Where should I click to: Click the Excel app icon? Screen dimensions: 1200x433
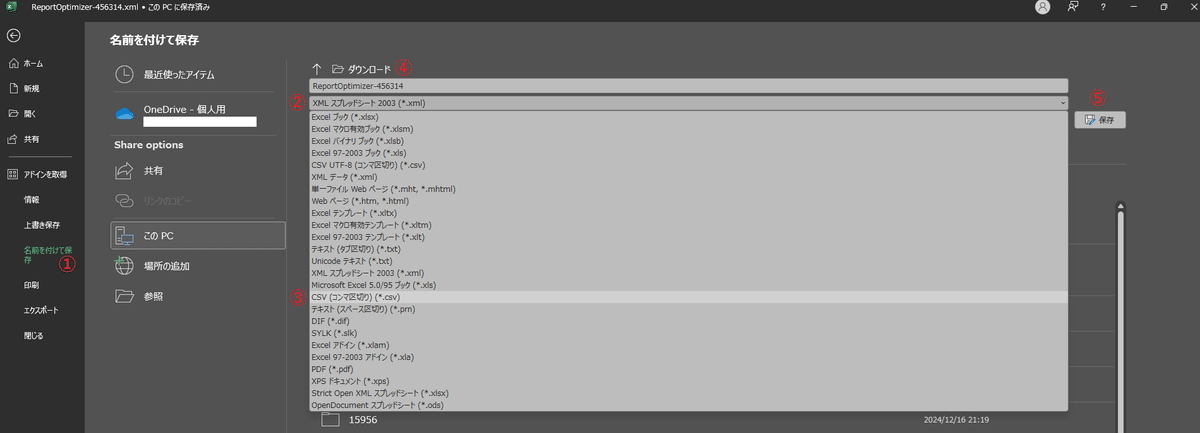click(9, 7)
